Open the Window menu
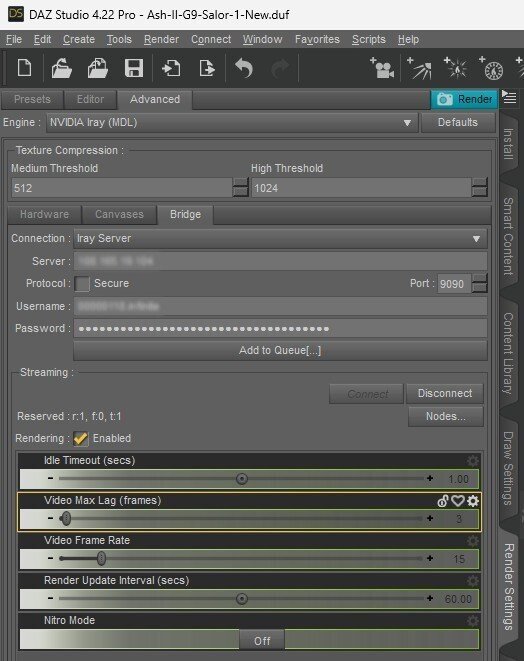The image size is (524, 661). [262, 40]
